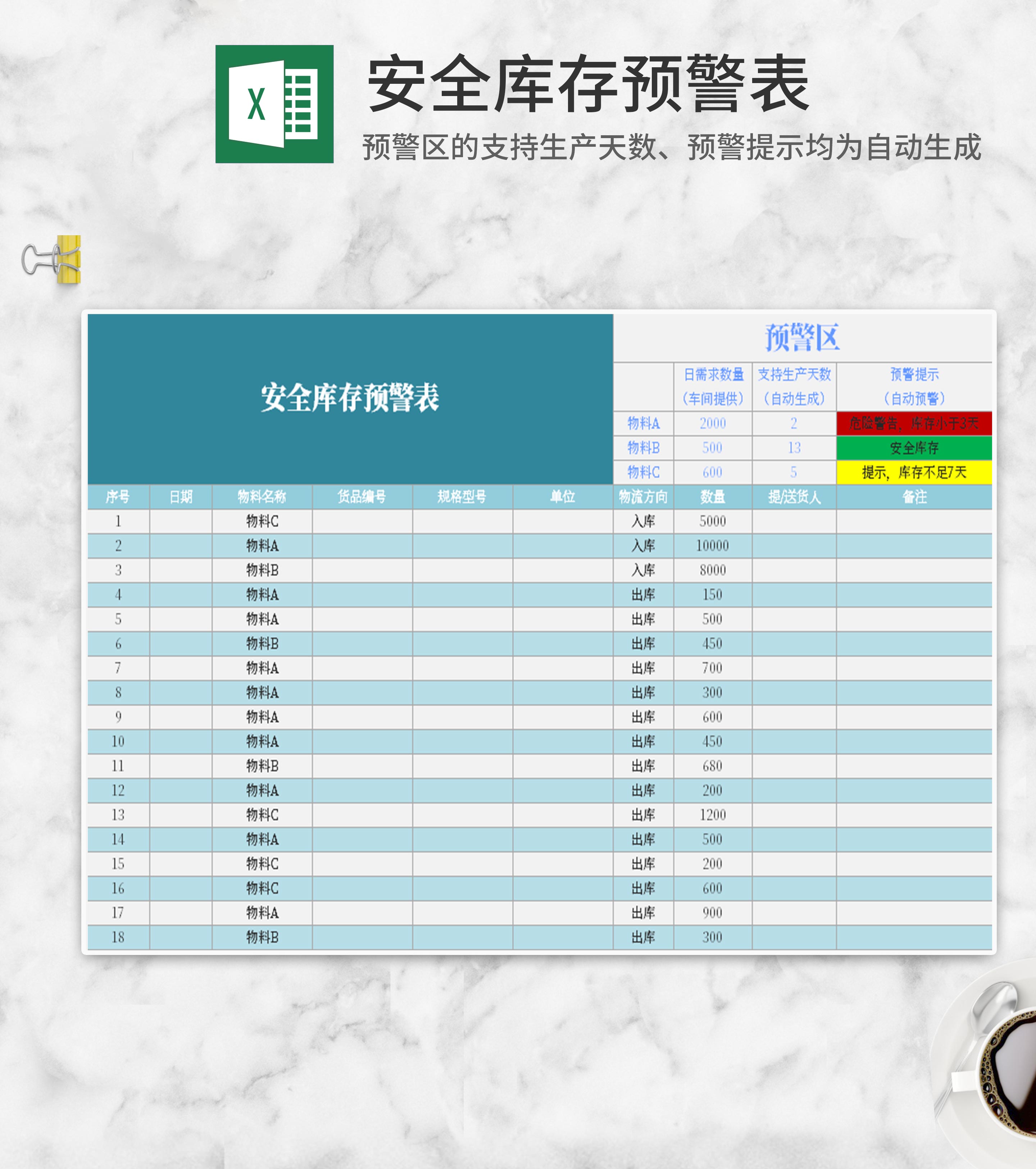Select the green 安全库存 status cell

click(914, 448)
